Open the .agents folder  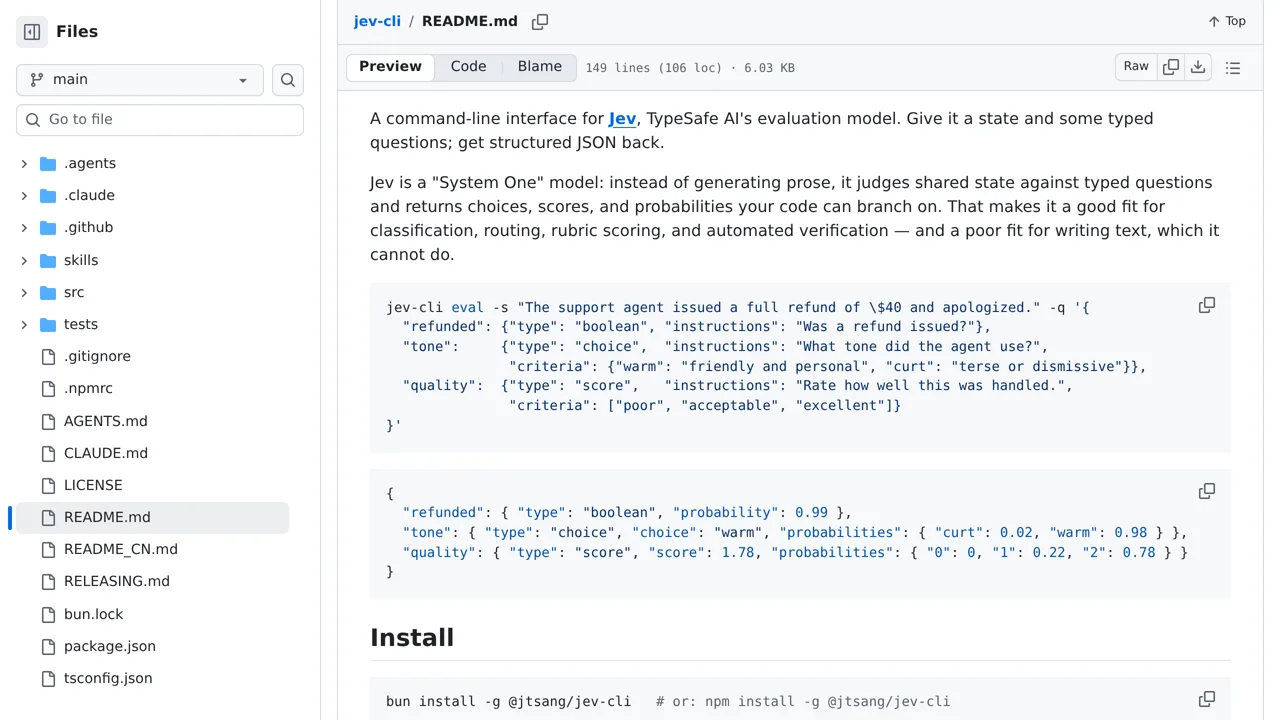[90, 164]
